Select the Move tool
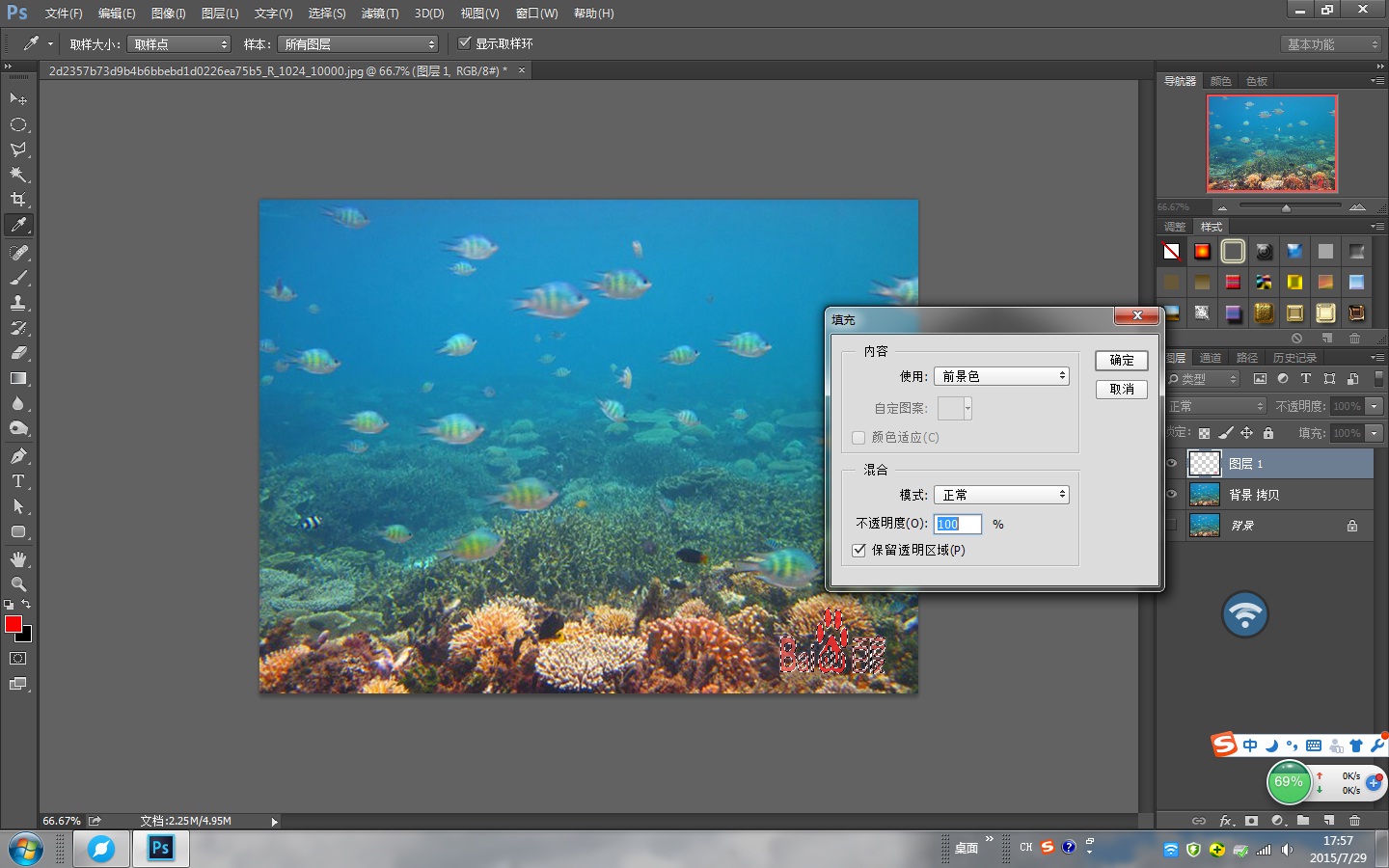The width and height of the screenshot is (1389, 868). pos(18,99)
